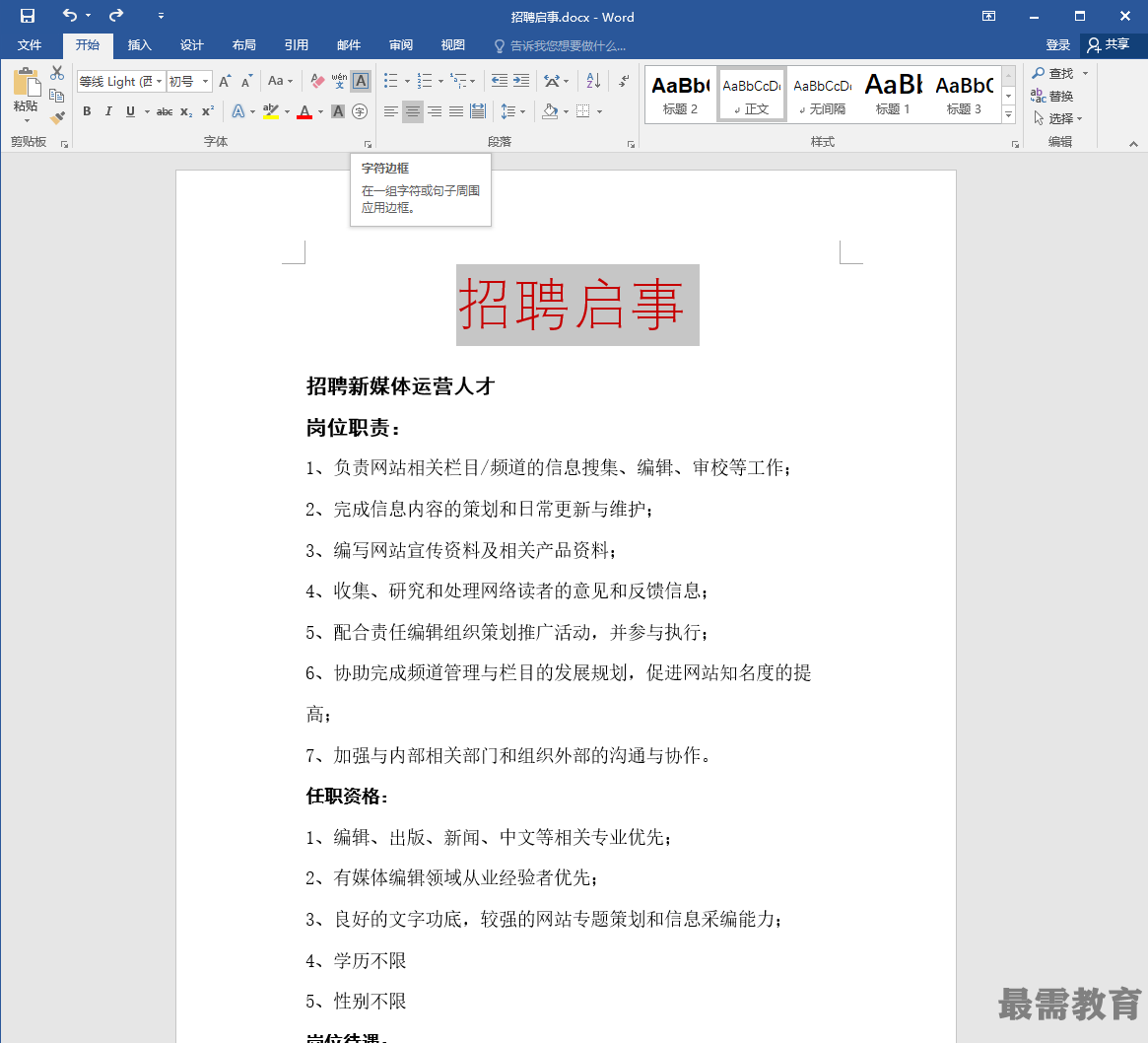Open the font size dropdown (初号)

[x=206, y=81]
